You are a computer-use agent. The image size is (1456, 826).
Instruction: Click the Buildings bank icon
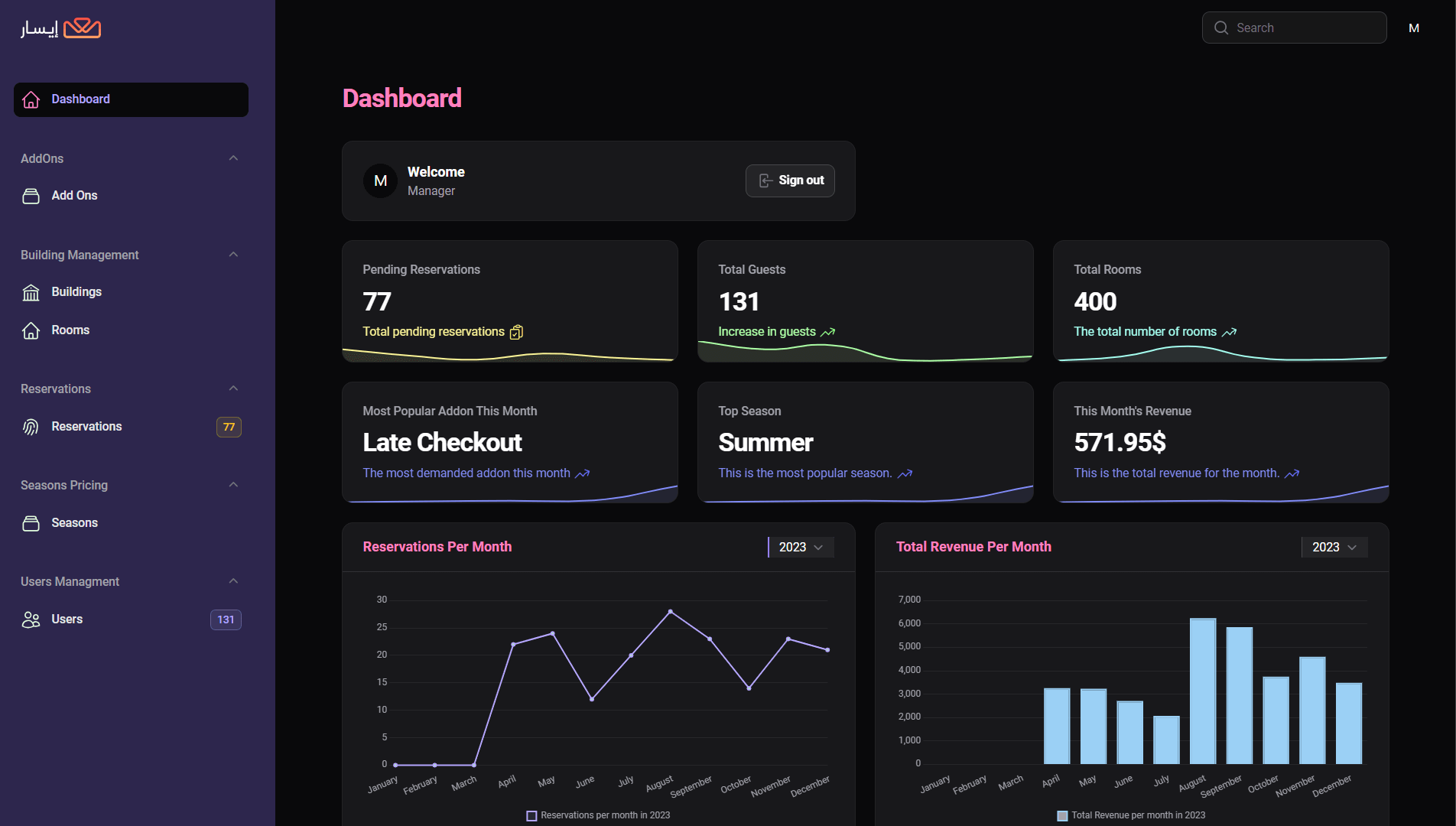pos(31,293)
